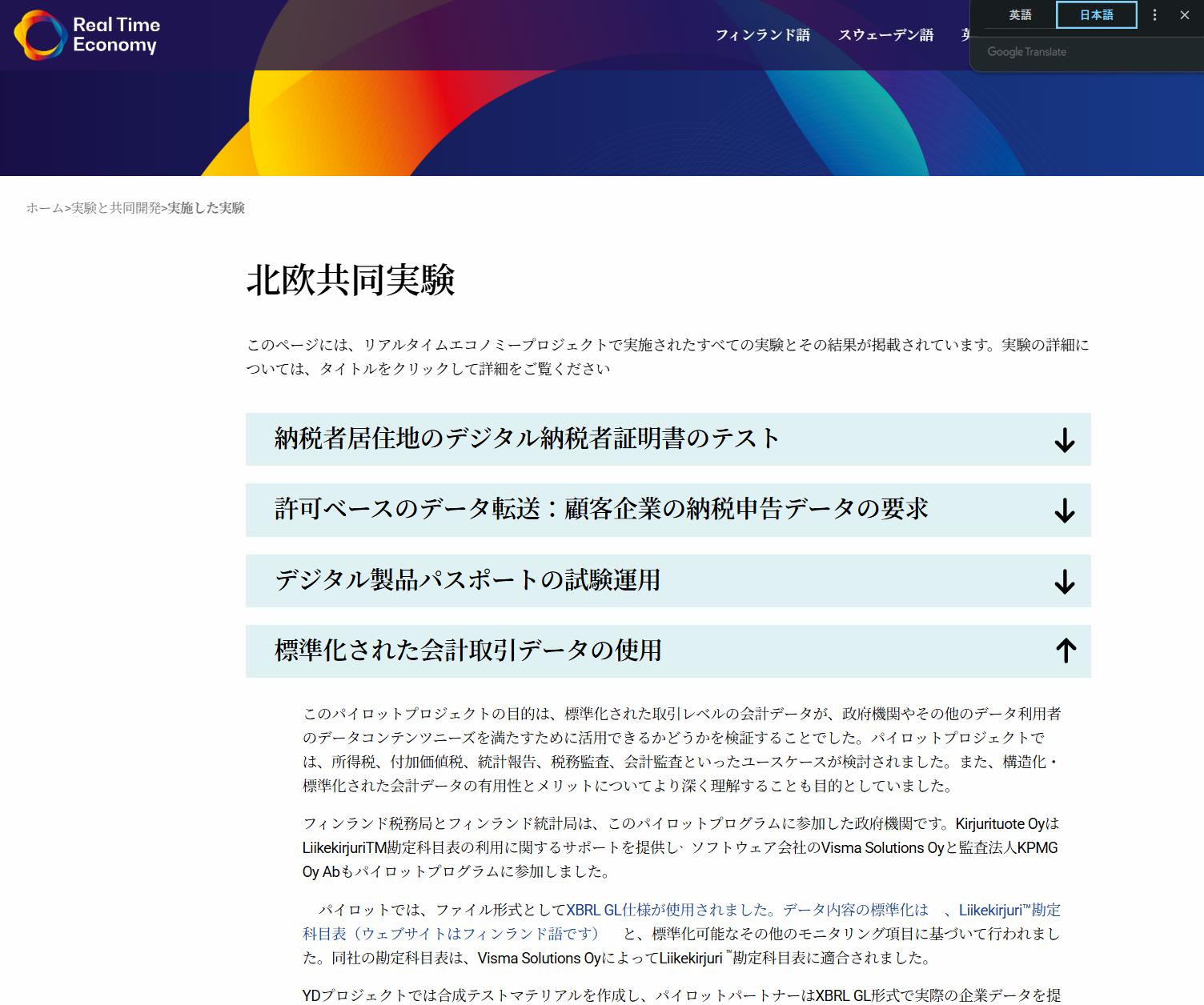Switch site language to フィンランド語
The width and height of the screenshot is (1204, 1005).
coord(762,35)
